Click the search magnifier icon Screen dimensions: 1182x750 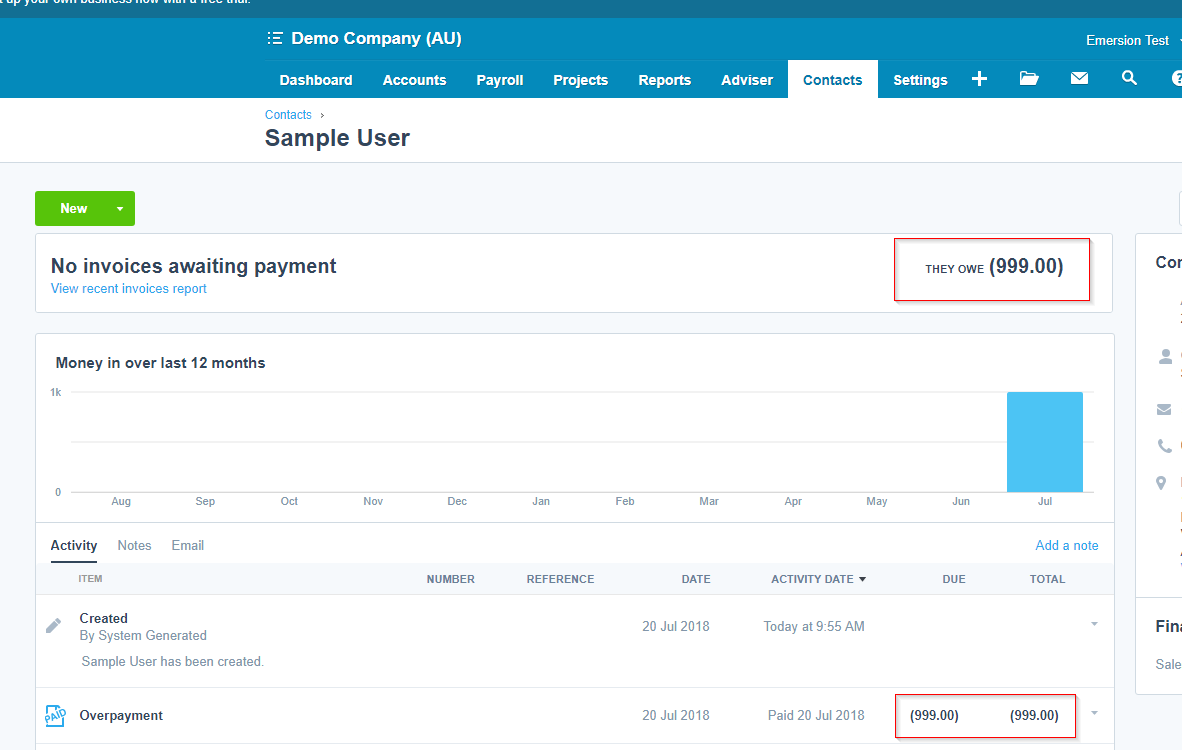pyautogui.click(x=1129, y=79)
